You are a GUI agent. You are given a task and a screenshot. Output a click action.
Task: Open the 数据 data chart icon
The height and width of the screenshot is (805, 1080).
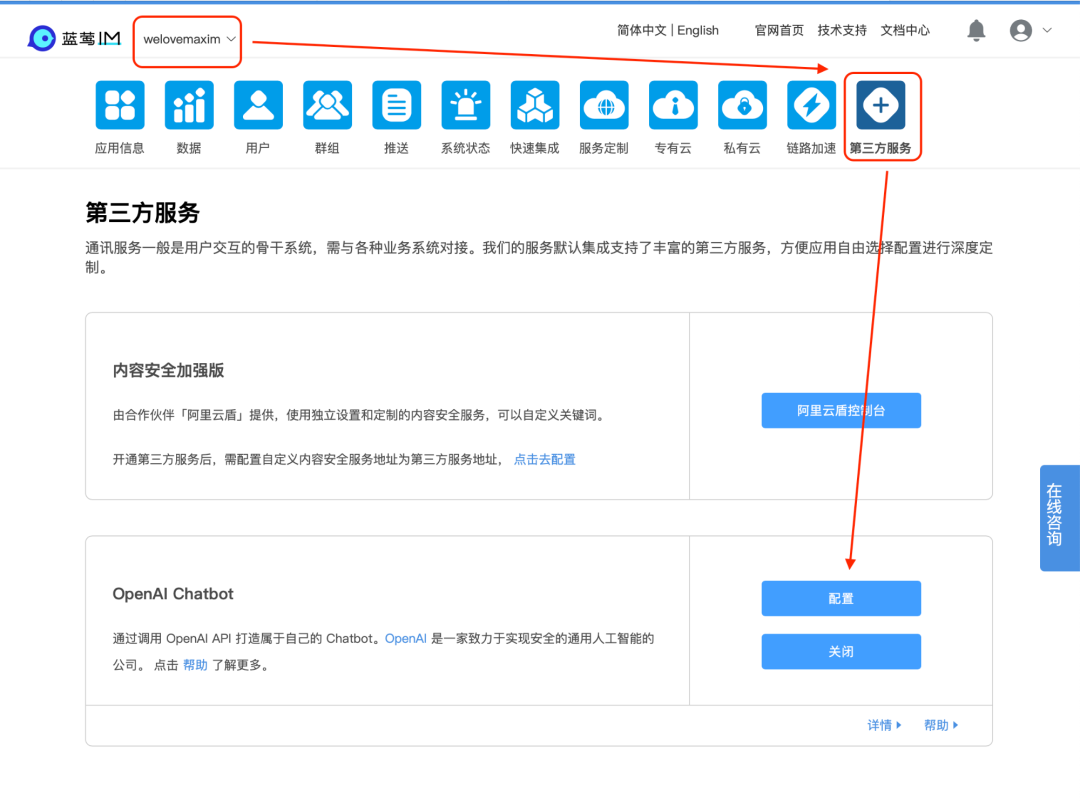[189, 105]
